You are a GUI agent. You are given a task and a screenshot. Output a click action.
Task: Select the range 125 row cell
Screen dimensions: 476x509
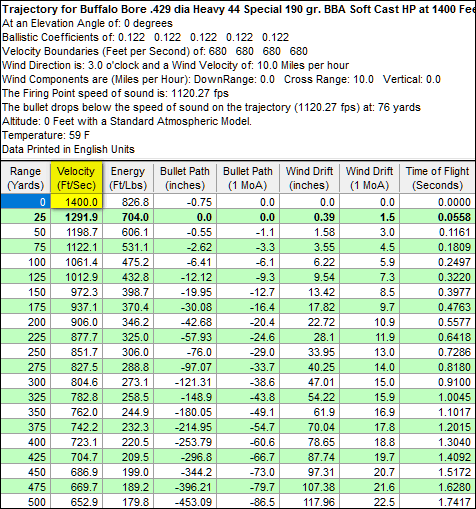[x=26, y=277]
